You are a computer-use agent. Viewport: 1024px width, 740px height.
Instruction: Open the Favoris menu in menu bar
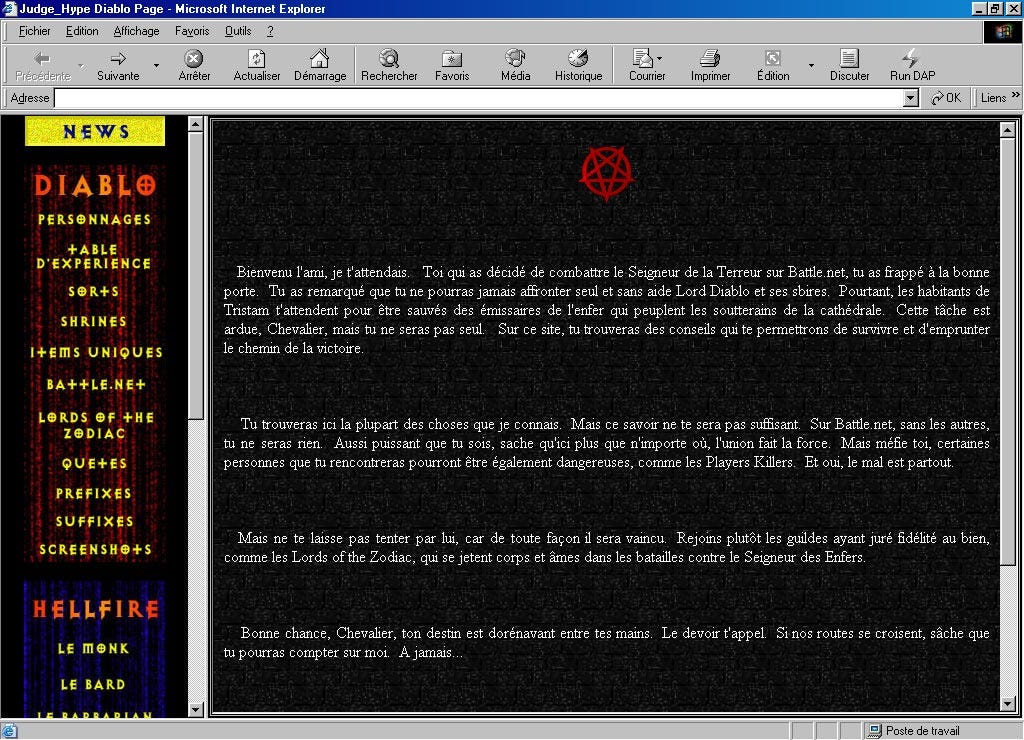coord(192,31)
